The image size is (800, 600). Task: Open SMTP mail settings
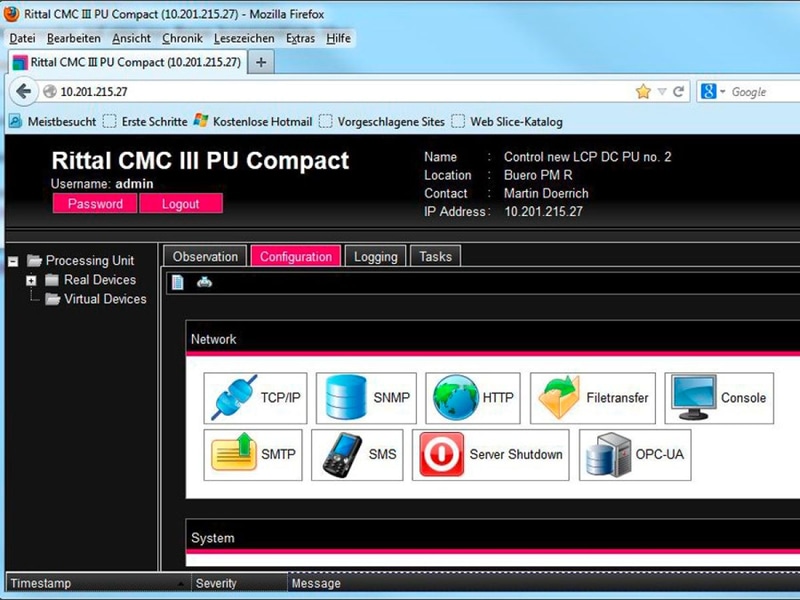point(253,455)
